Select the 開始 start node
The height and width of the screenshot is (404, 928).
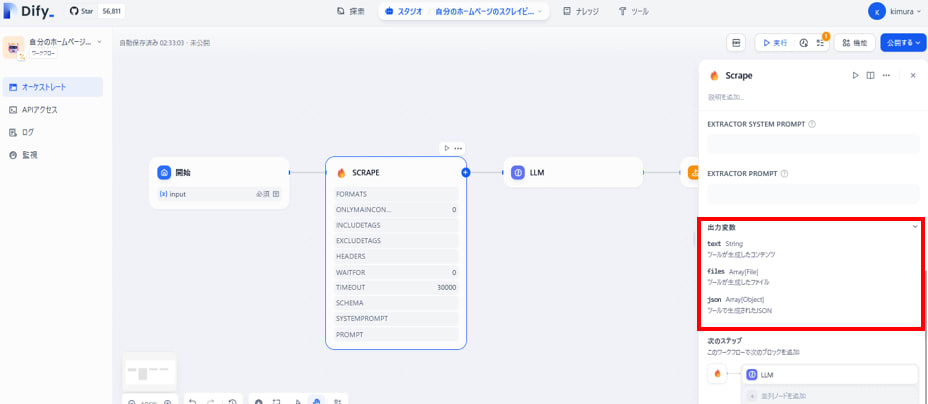(219, 183)
